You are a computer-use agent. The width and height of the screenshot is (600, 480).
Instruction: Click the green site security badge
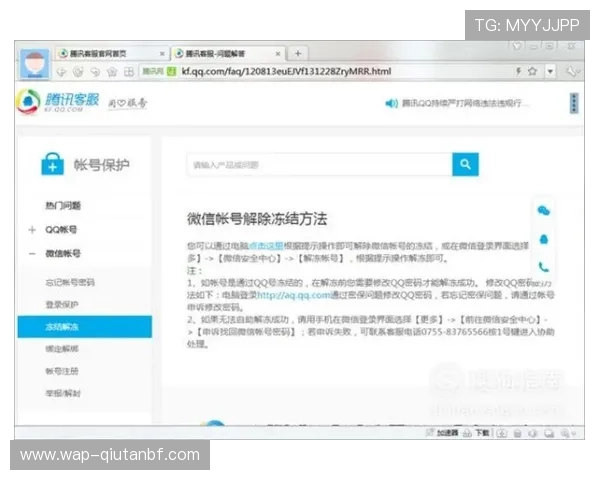(172, 71)
